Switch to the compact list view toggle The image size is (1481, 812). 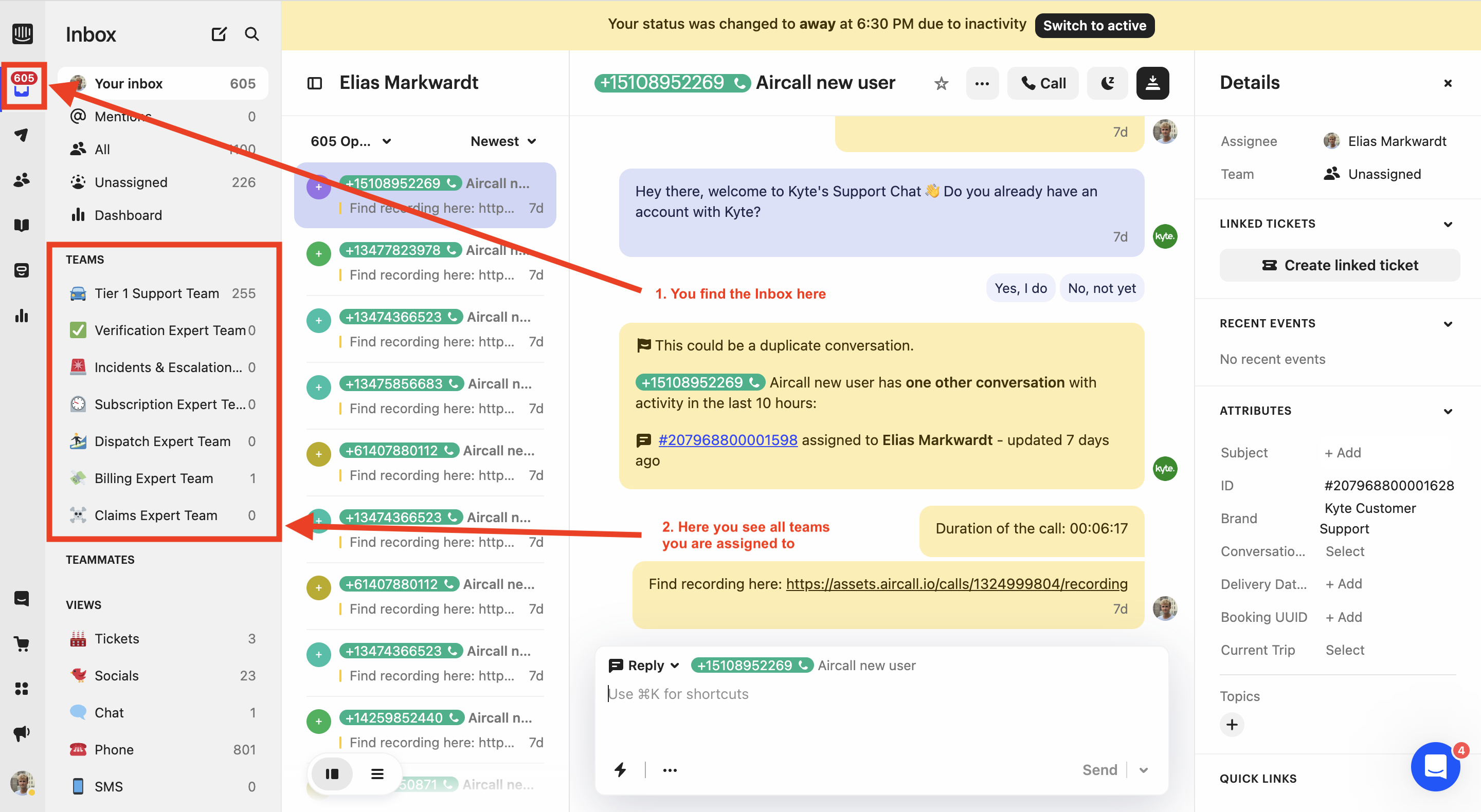pos(377,773)
